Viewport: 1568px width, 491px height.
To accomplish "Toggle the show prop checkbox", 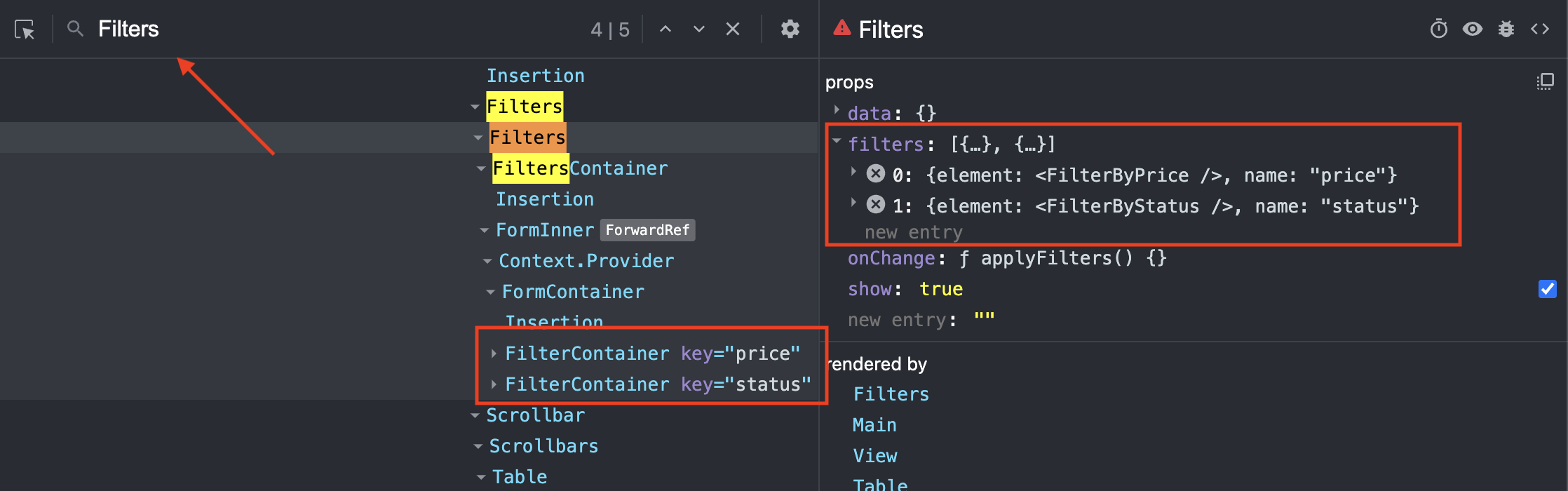I will click(x=1547, y=289).
